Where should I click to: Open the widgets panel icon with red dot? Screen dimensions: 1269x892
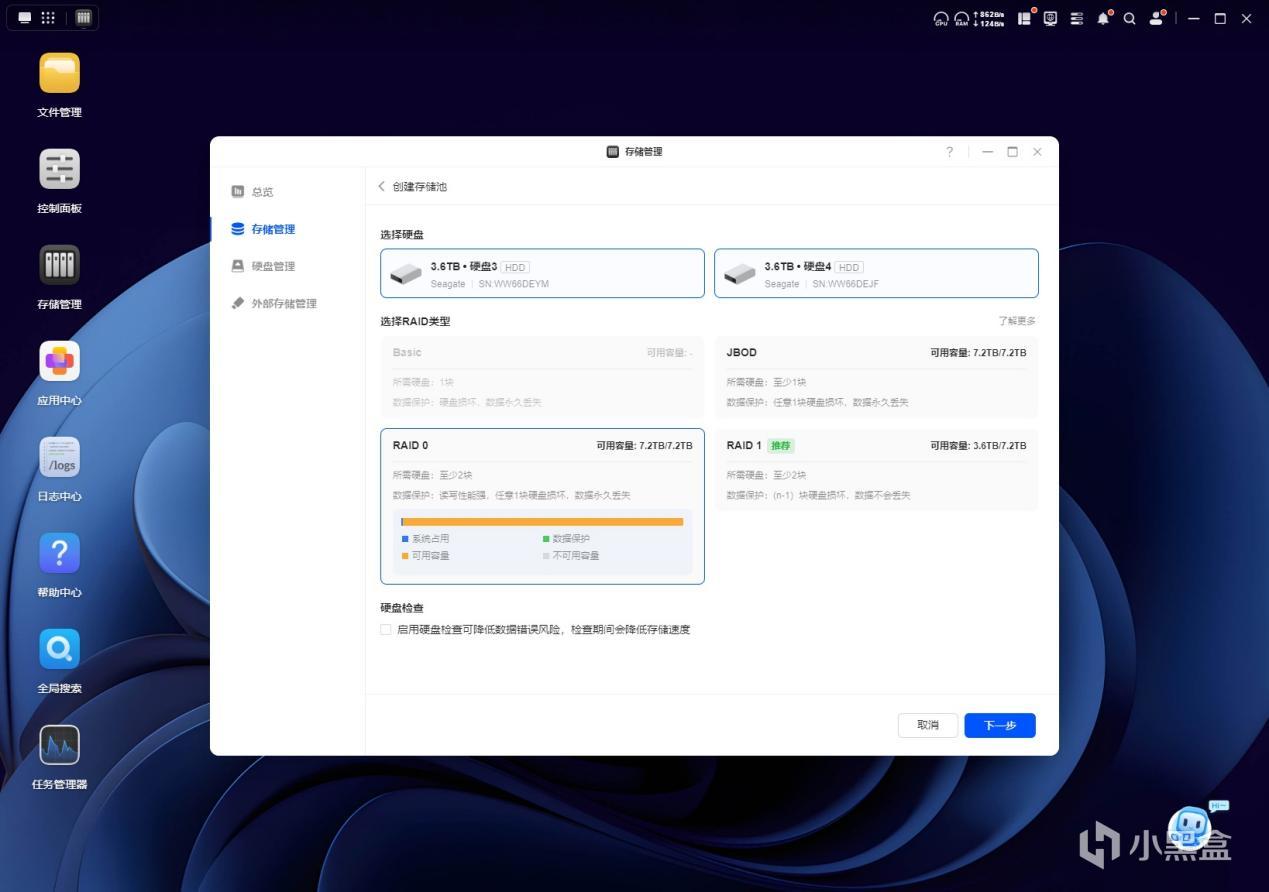click(x=1025, y=18)
